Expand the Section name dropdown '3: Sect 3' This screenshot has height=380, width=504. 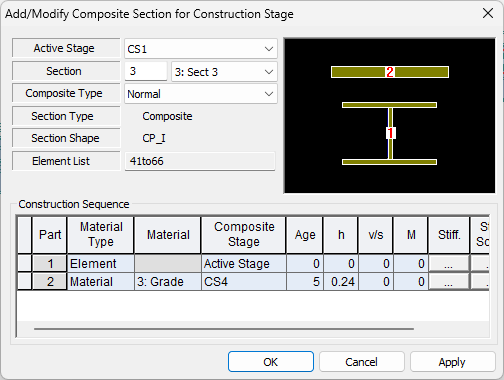[224, 72]
